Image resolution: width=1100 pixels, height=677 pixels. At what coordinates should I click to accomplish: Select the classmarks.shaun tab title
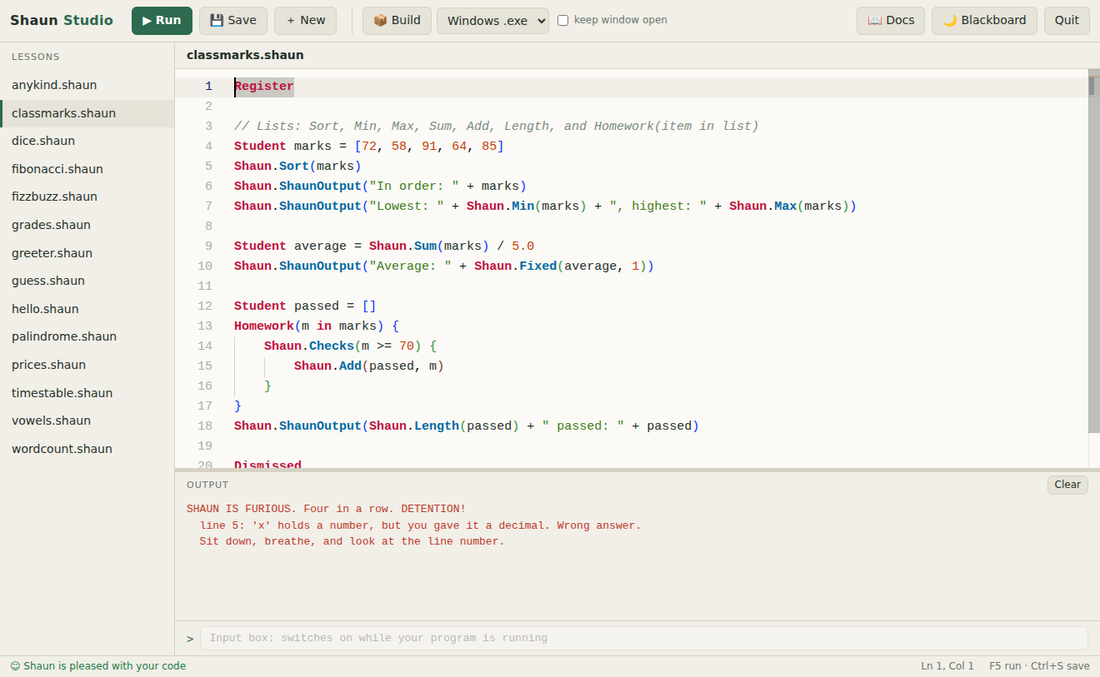[245, 55]
